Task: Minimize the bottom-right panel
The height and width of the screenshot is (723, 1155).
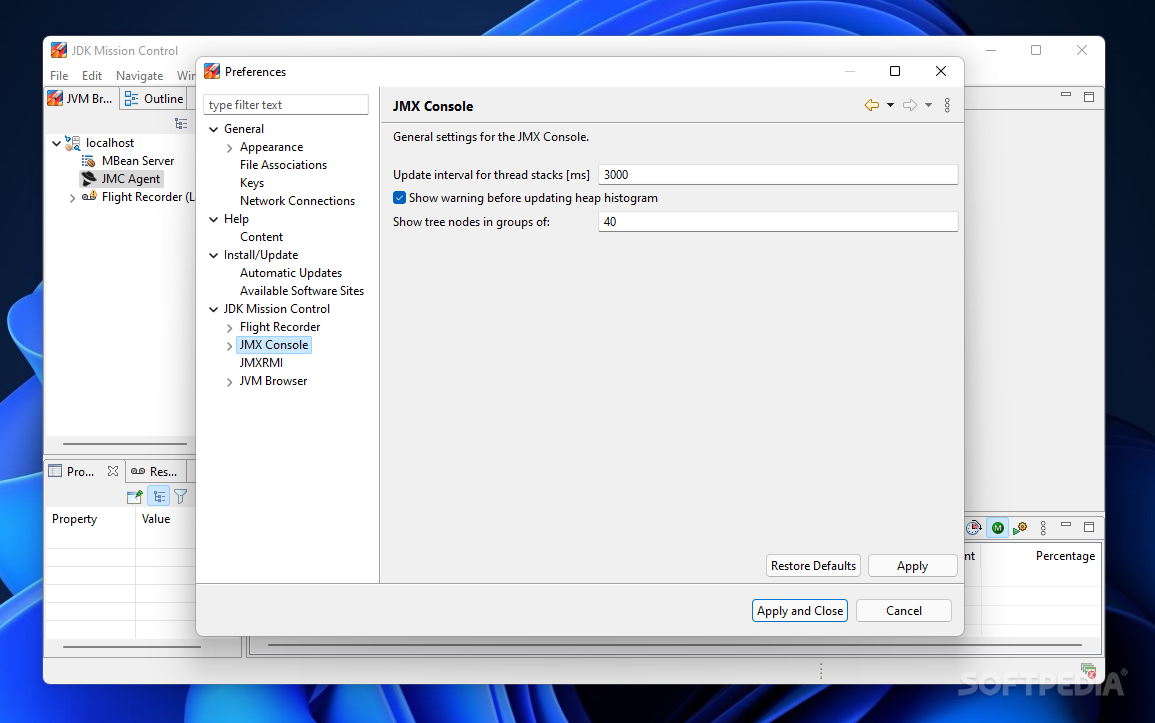Action: [x=1066, y=525]
